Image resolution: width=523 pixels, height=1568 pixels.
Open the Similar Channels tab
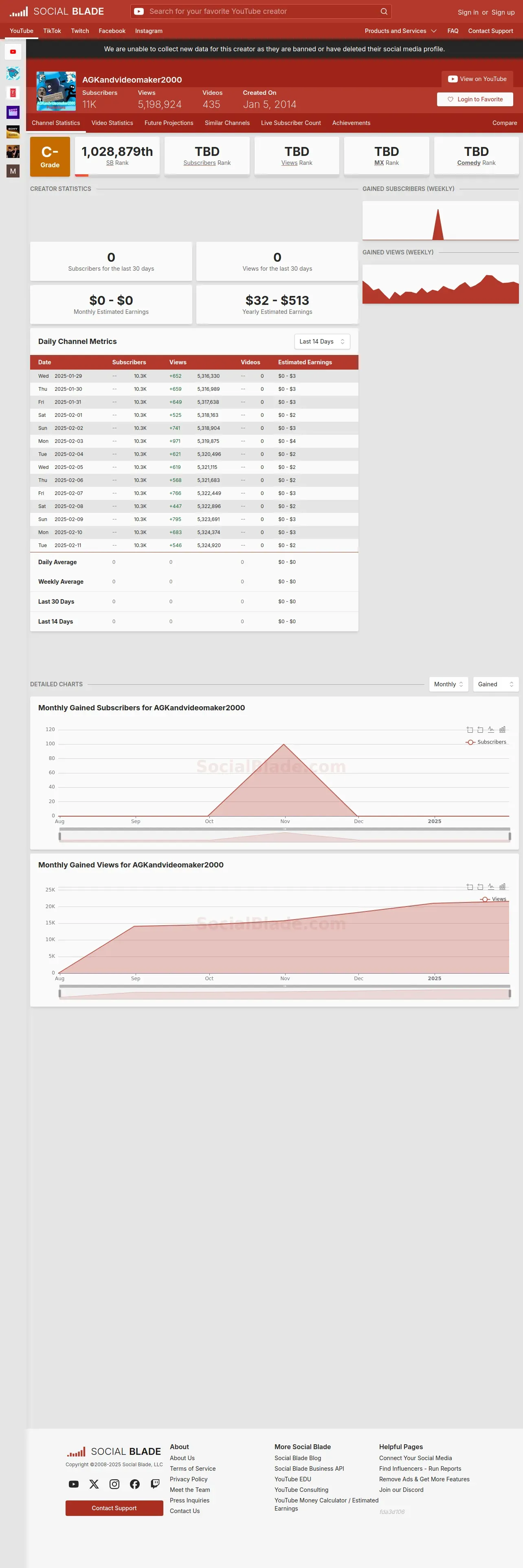(x=227, y=123)
